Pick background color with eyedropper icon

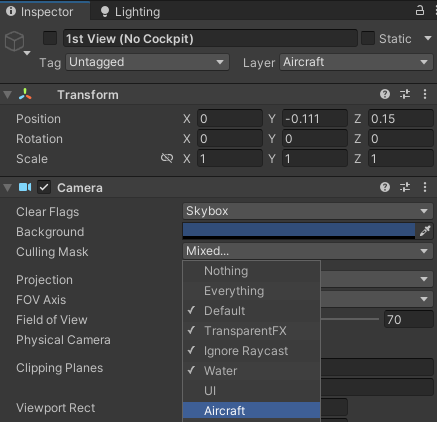pos(425,231)
